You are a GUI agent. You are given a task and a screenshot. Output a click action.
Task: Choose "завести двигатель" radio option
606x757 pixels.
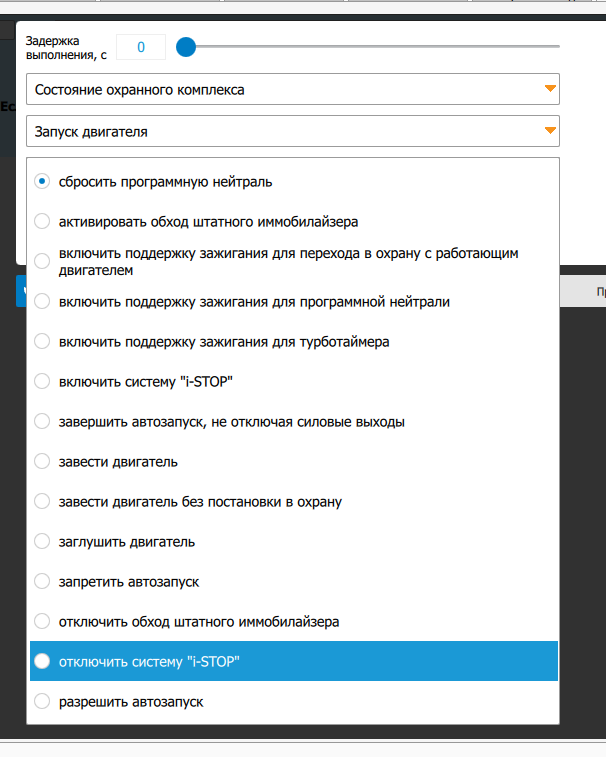pos(42,461)
